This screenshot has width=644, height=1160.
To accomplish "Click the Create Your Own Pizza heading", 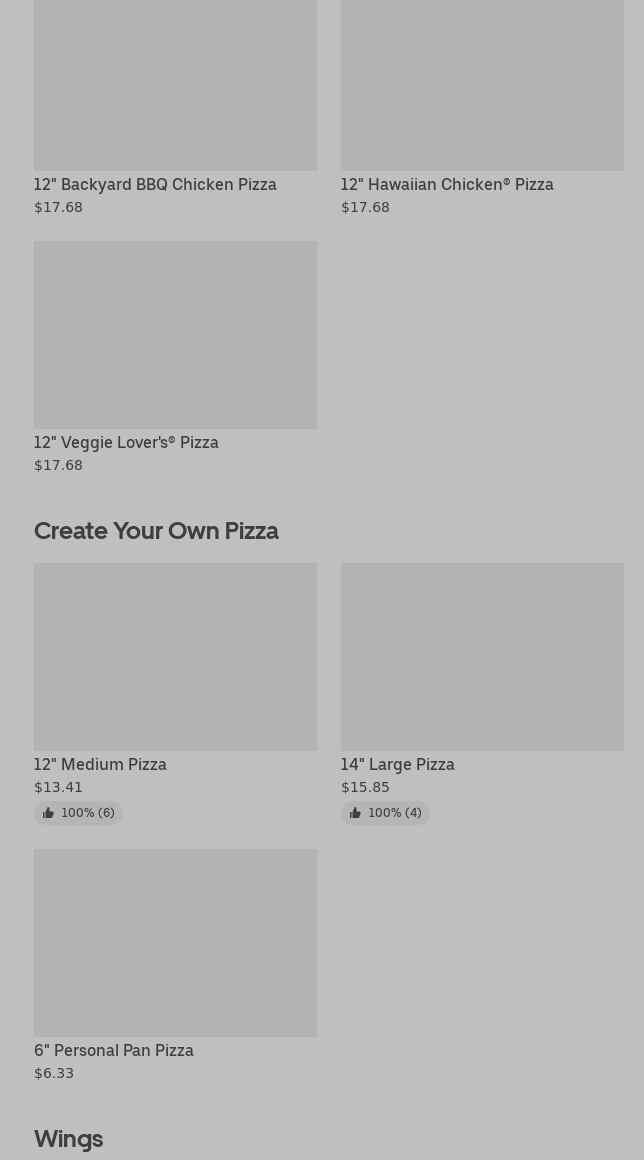I will coord(156,530).
